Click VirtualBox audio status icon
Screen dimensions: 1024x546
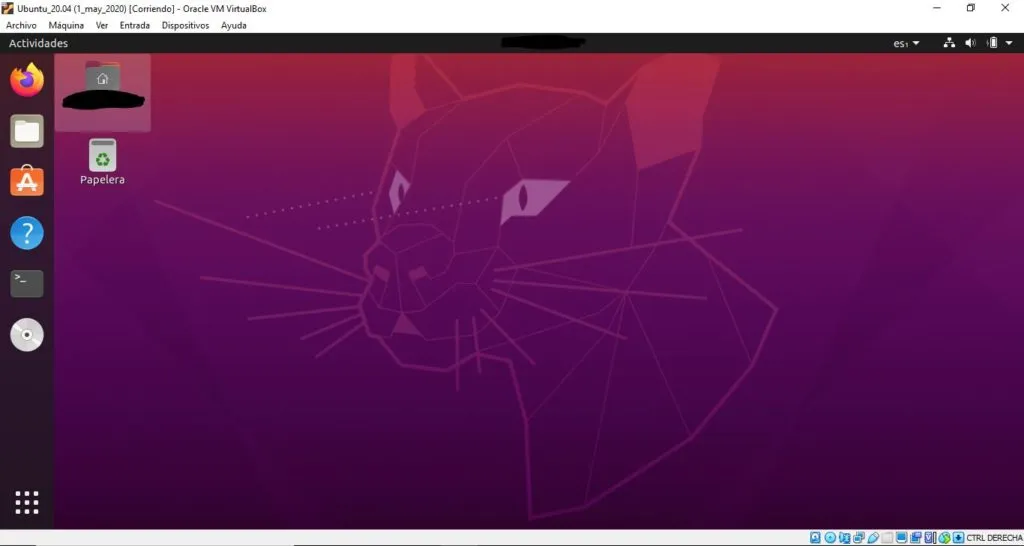coord(844,538)
